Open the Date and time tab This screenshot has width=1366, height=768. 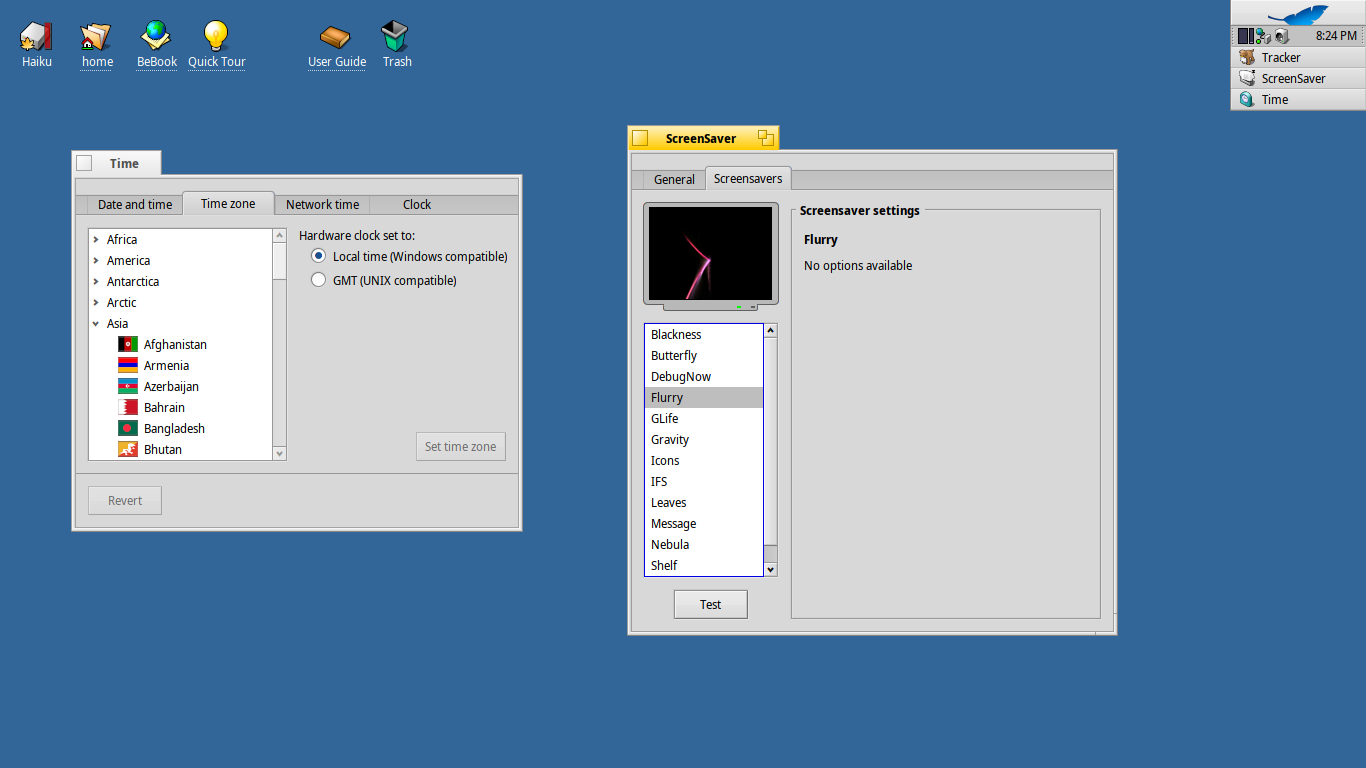tap(135, 204)
